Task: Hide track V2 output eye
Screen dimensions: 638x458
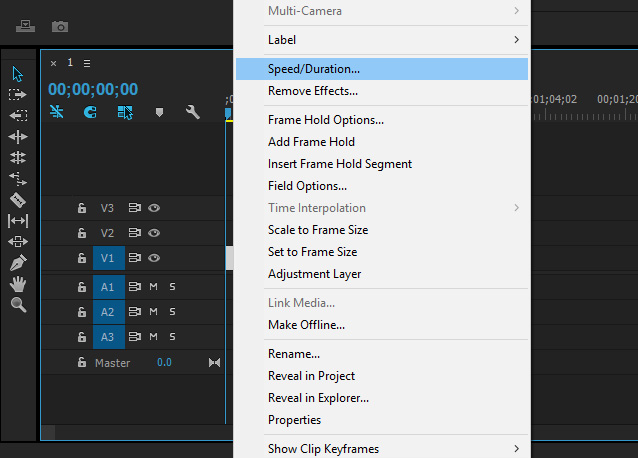Action: pyautogui.click(x=154, y=233)
